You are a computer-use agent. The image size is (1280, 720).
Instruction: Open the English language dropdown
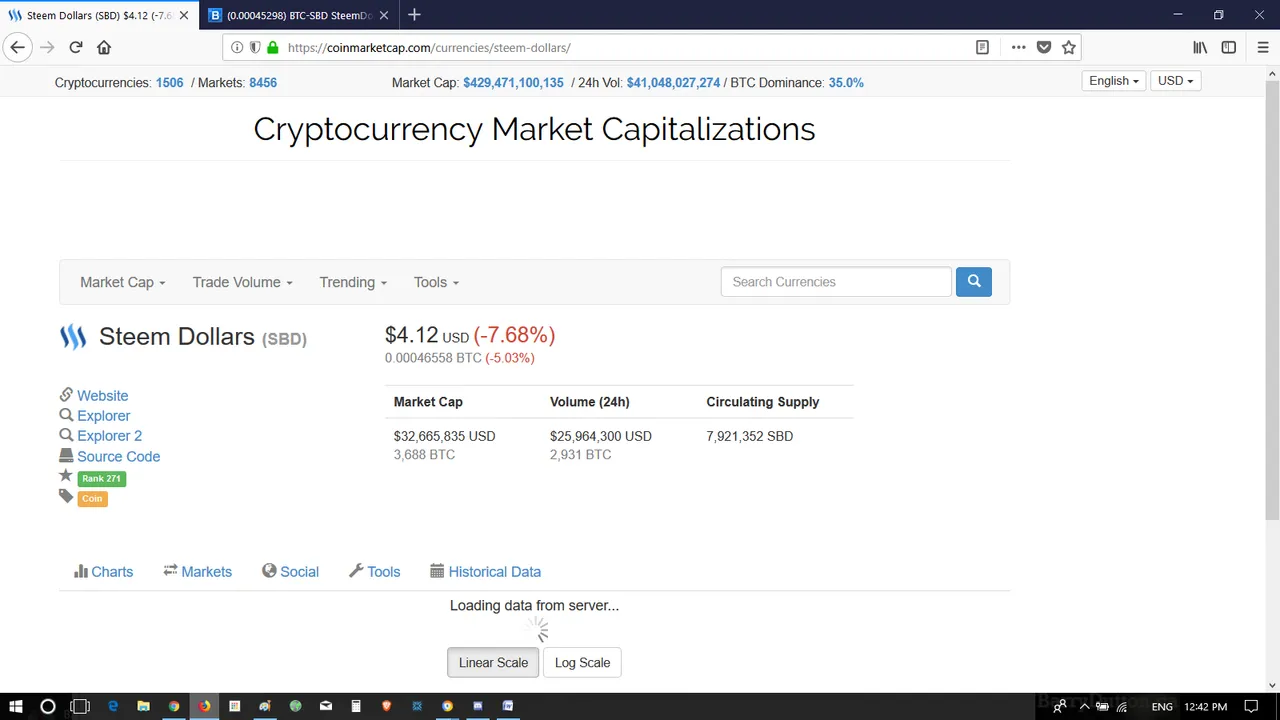click(1114, 81)
